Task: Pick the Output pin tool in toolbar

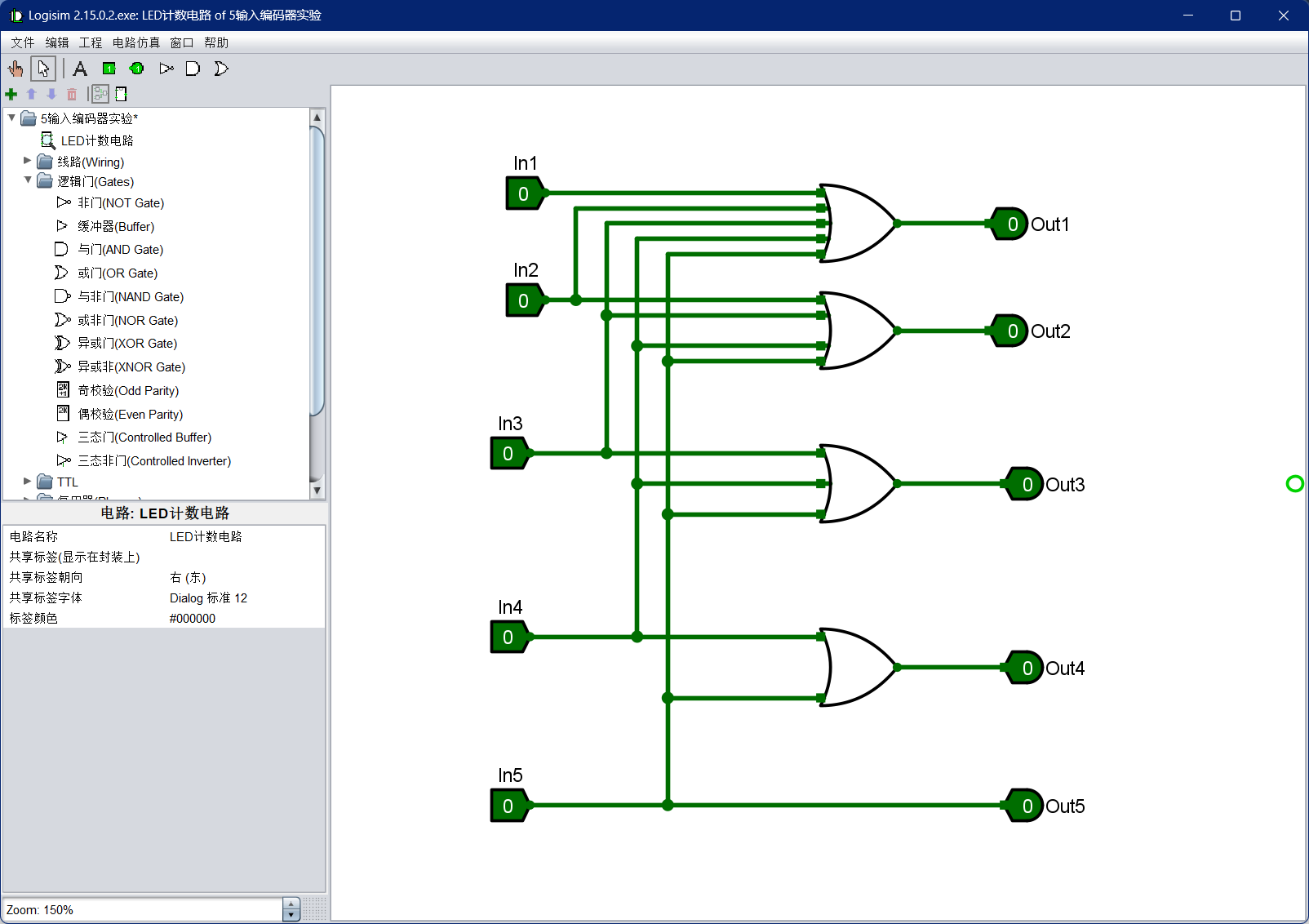Action: [x=137, y=69]
